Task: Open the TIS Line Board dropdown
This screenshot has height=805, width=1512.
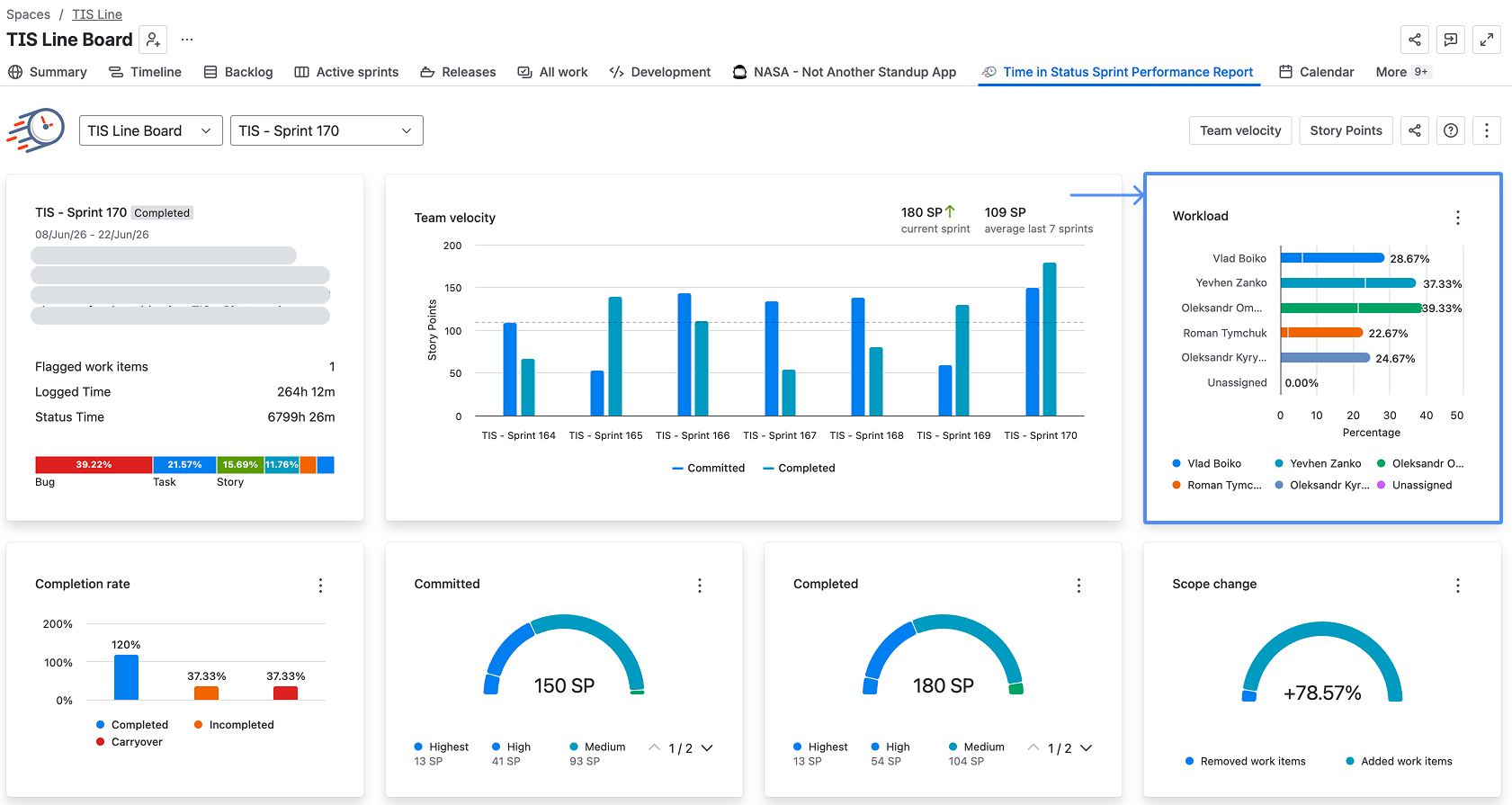Action: click(150, 130)
